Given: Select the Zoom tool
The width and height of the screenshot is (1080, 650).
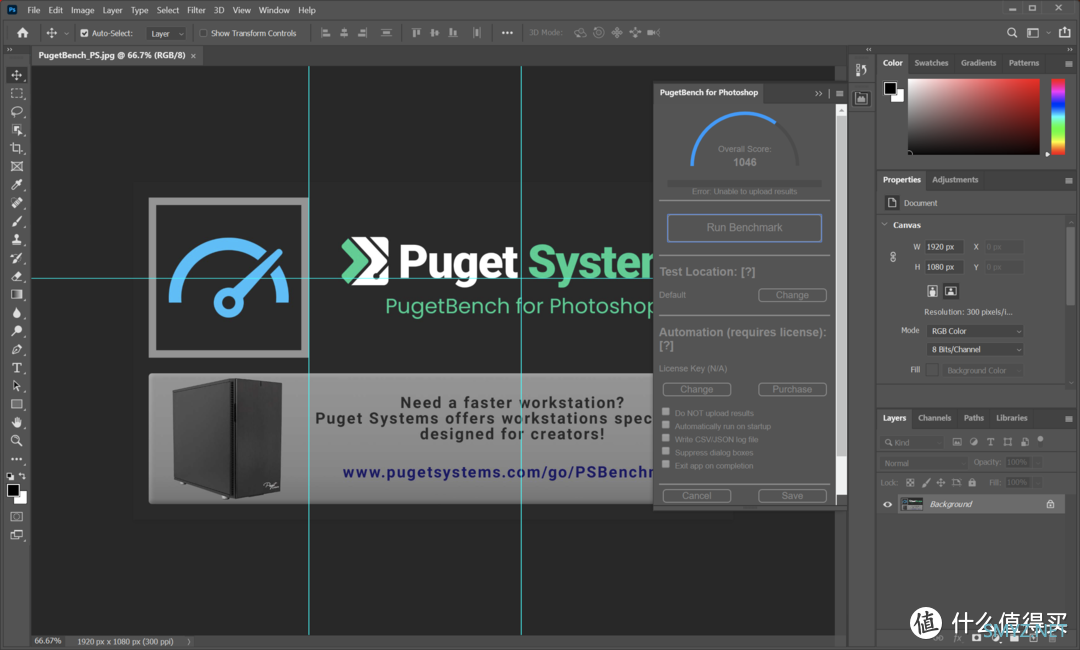Looking at the screenshot, I should click(x=17, y=441).
